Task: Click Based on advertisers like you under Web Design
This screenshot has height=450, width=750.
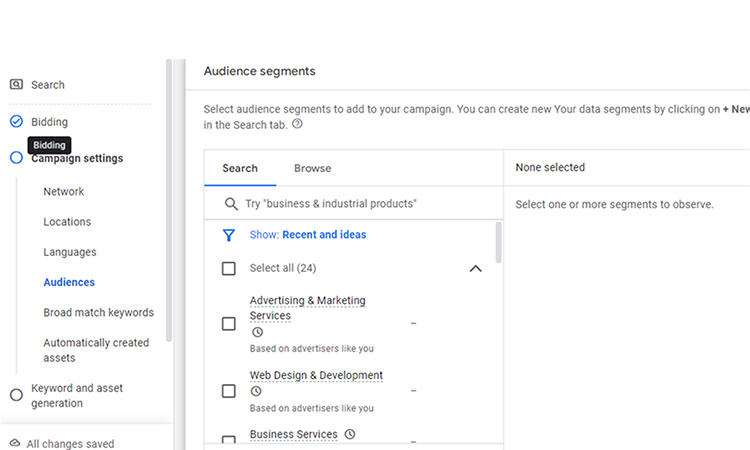Action: click(x=311, y=408)
